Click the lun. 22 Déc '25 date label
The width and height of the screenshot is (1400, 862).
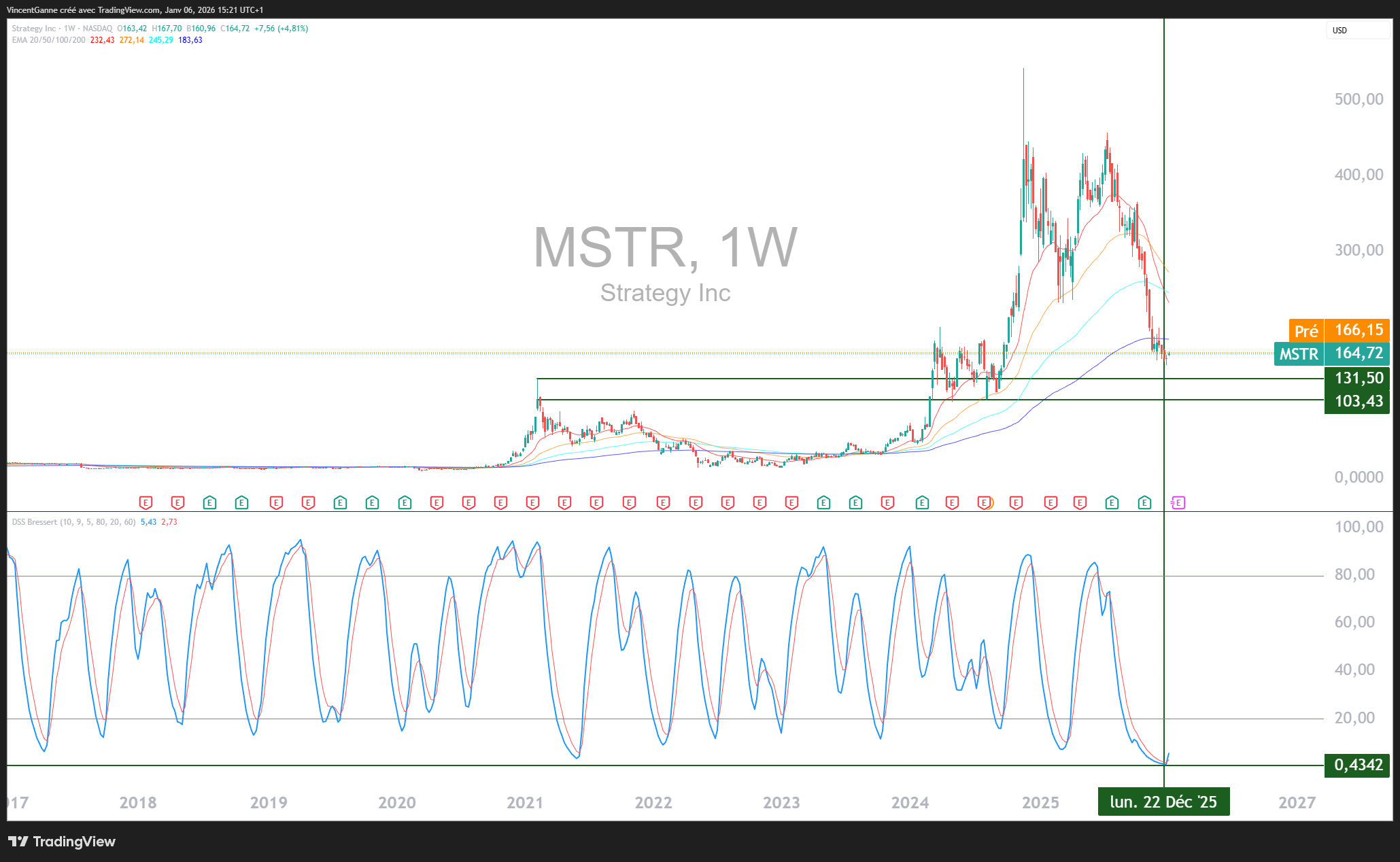1163,802
